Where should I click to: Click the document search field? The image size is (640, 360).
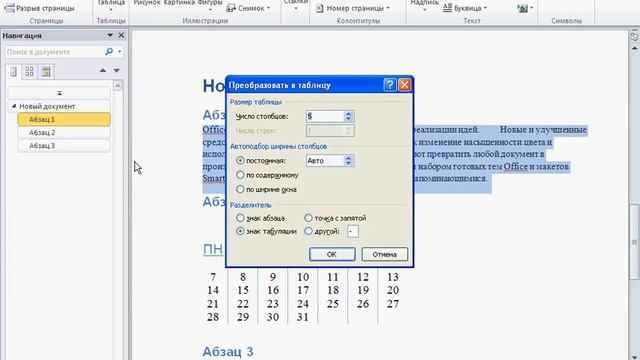[x=54, y=52]
